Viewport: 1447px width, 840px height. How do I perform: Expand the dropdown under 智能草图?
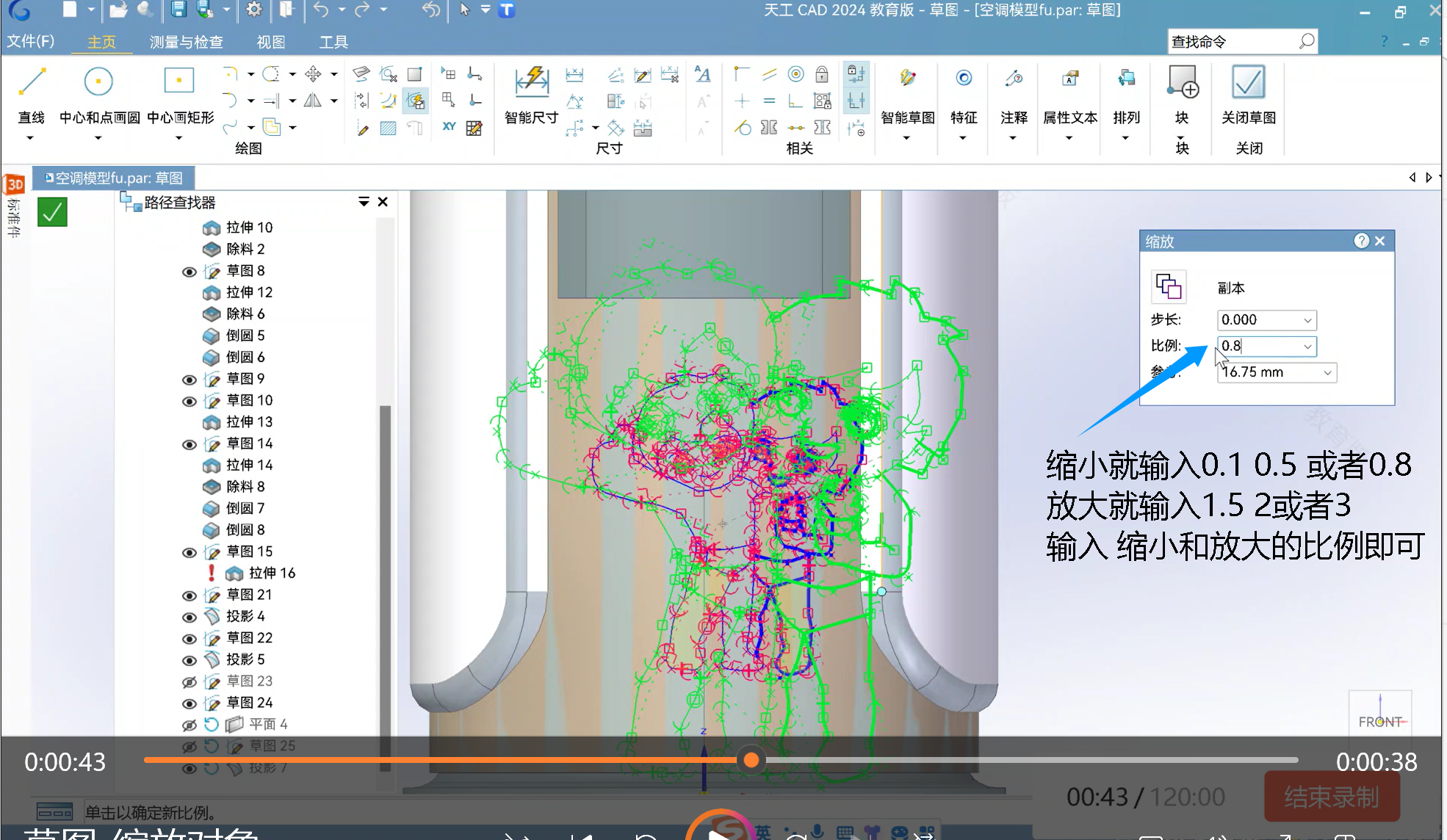point(906,137)
